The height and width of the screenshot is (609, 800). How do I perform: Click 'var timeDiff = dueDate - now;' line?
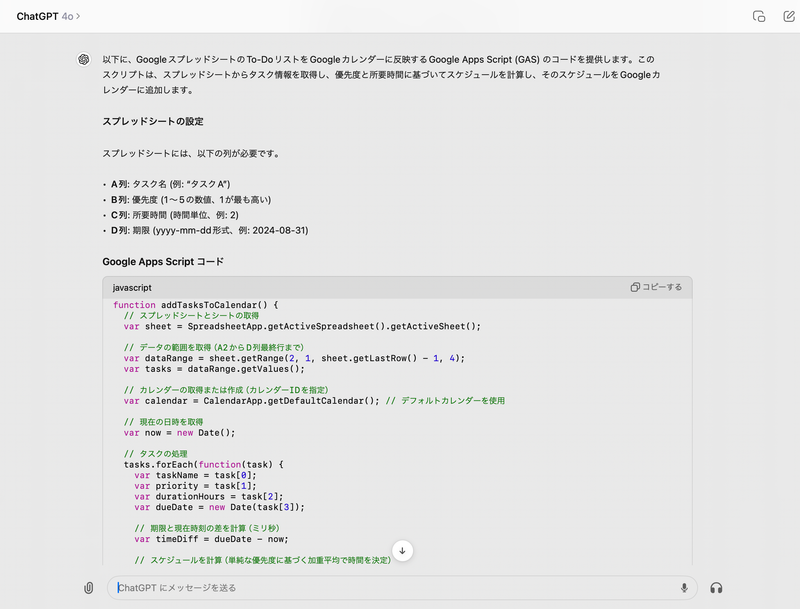pyautogui.click(x=211, y=539)
